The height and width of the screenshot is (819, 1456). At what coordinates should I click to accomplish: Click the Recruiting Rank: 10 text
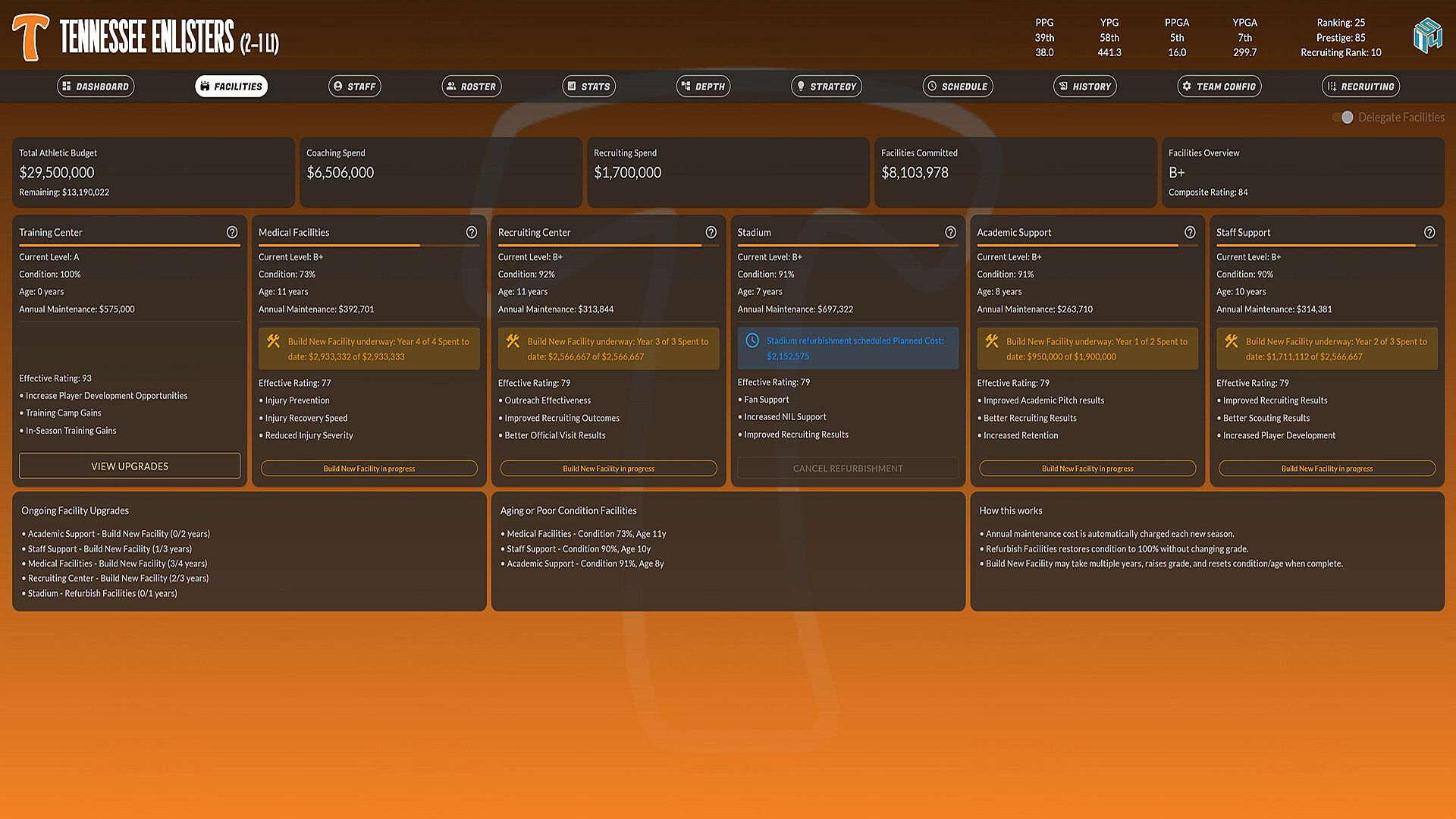(1341, 52)
